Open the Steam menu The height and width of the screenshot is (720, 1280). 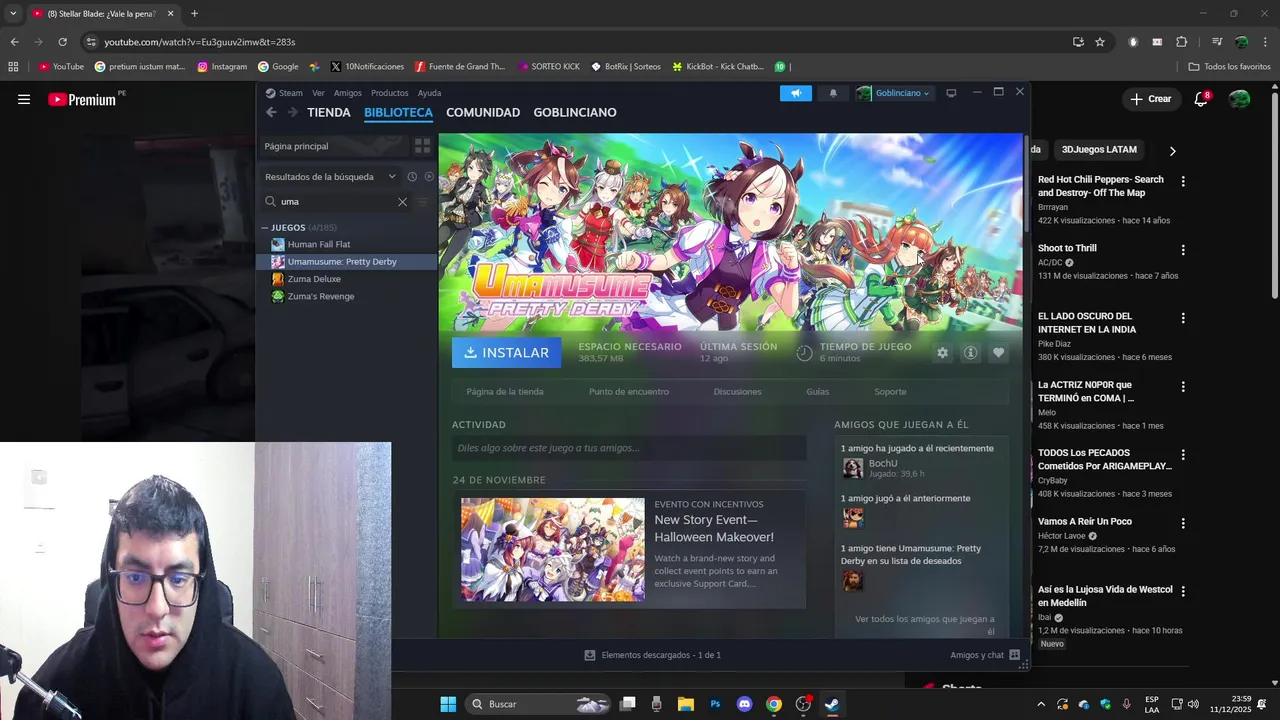(285, 93)
